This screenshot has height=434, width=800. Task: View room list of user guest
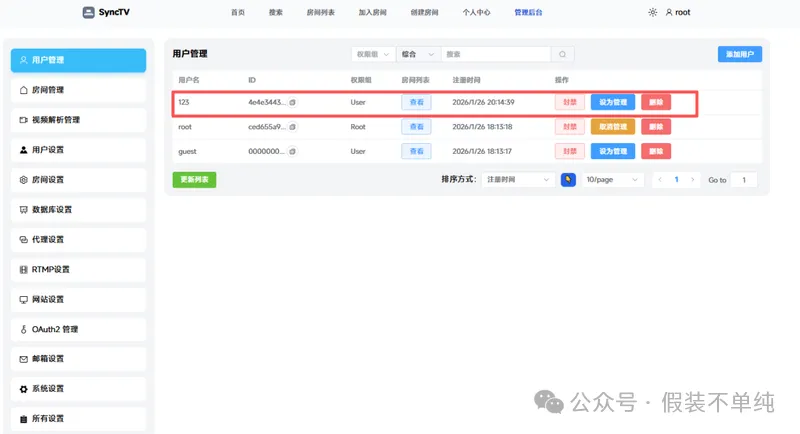(x=416, y=151)
